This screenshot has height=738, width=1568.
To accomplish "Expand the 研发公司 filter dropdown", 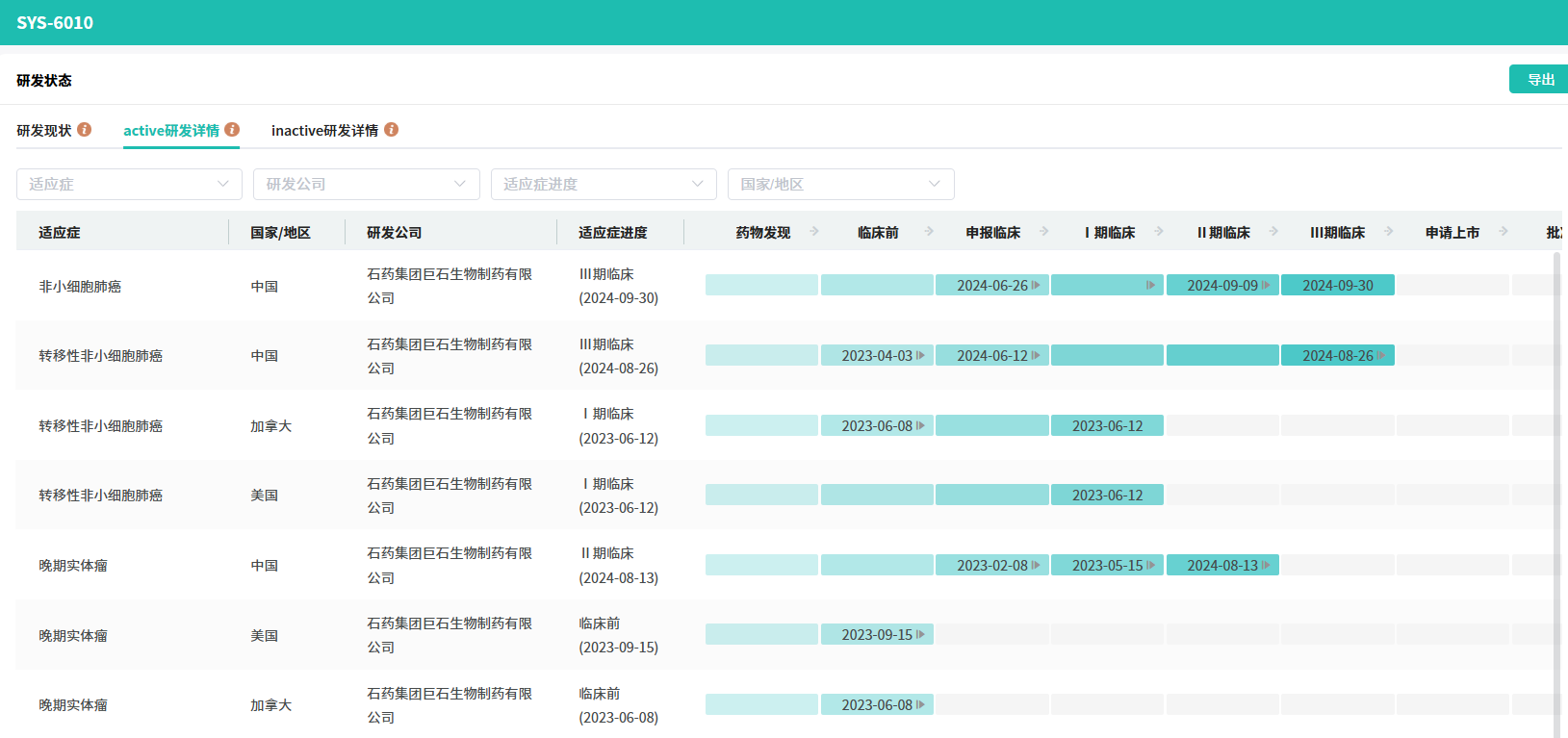I will pyautogui.click(x=366, y=184).
